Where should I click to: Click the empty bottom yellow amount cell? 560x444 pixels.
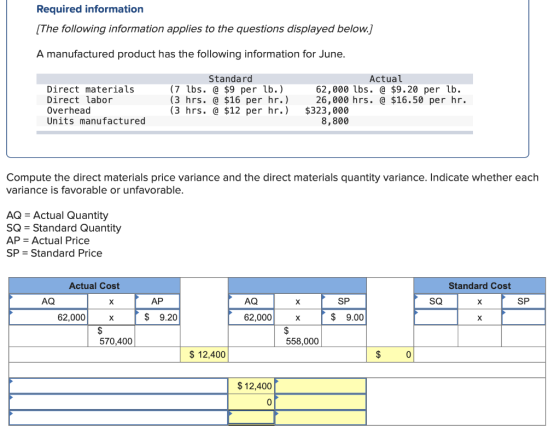pyautogui.click(x=251, y=418)
